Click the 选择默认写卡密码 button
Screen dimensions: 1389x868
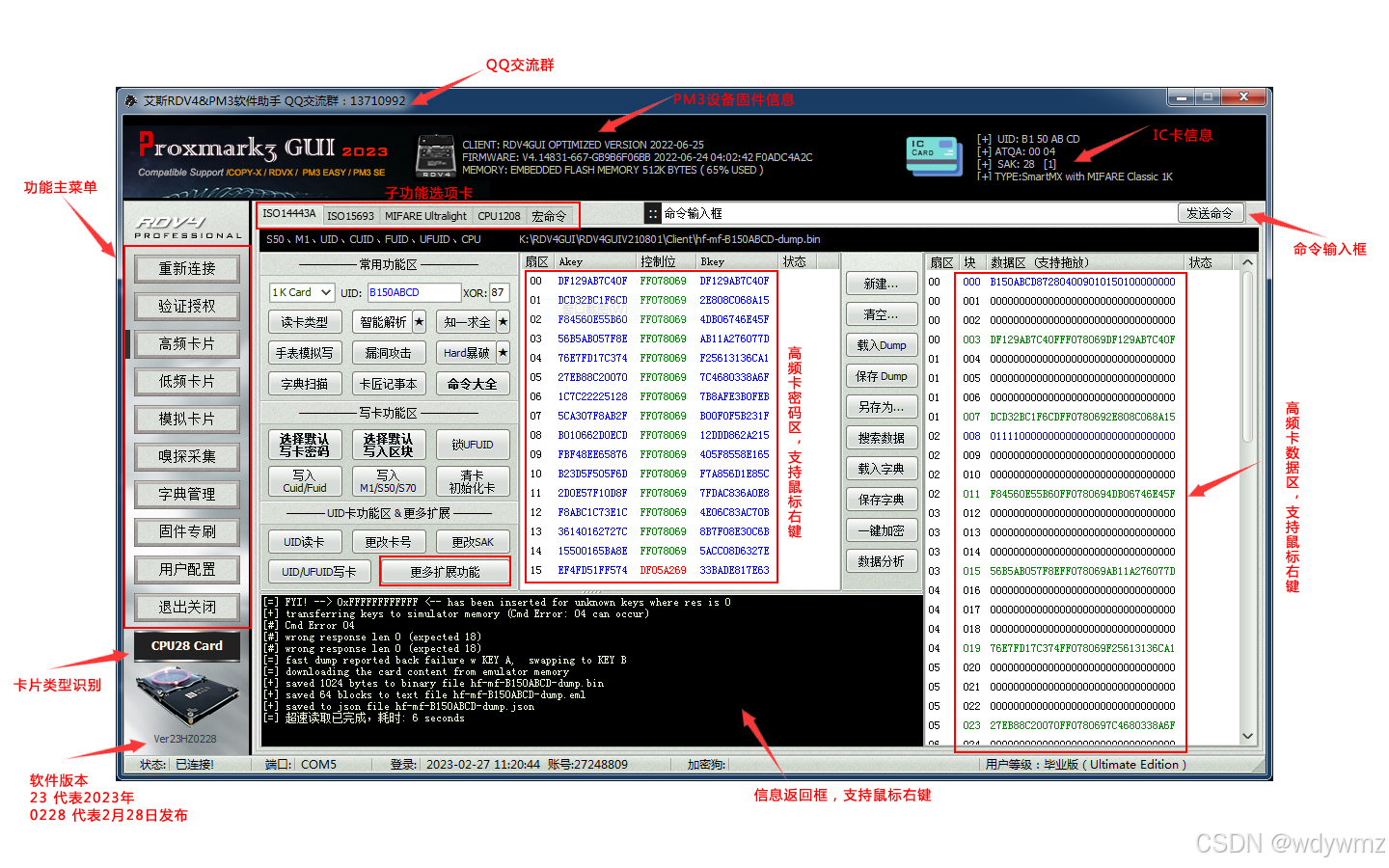(305, 445)
